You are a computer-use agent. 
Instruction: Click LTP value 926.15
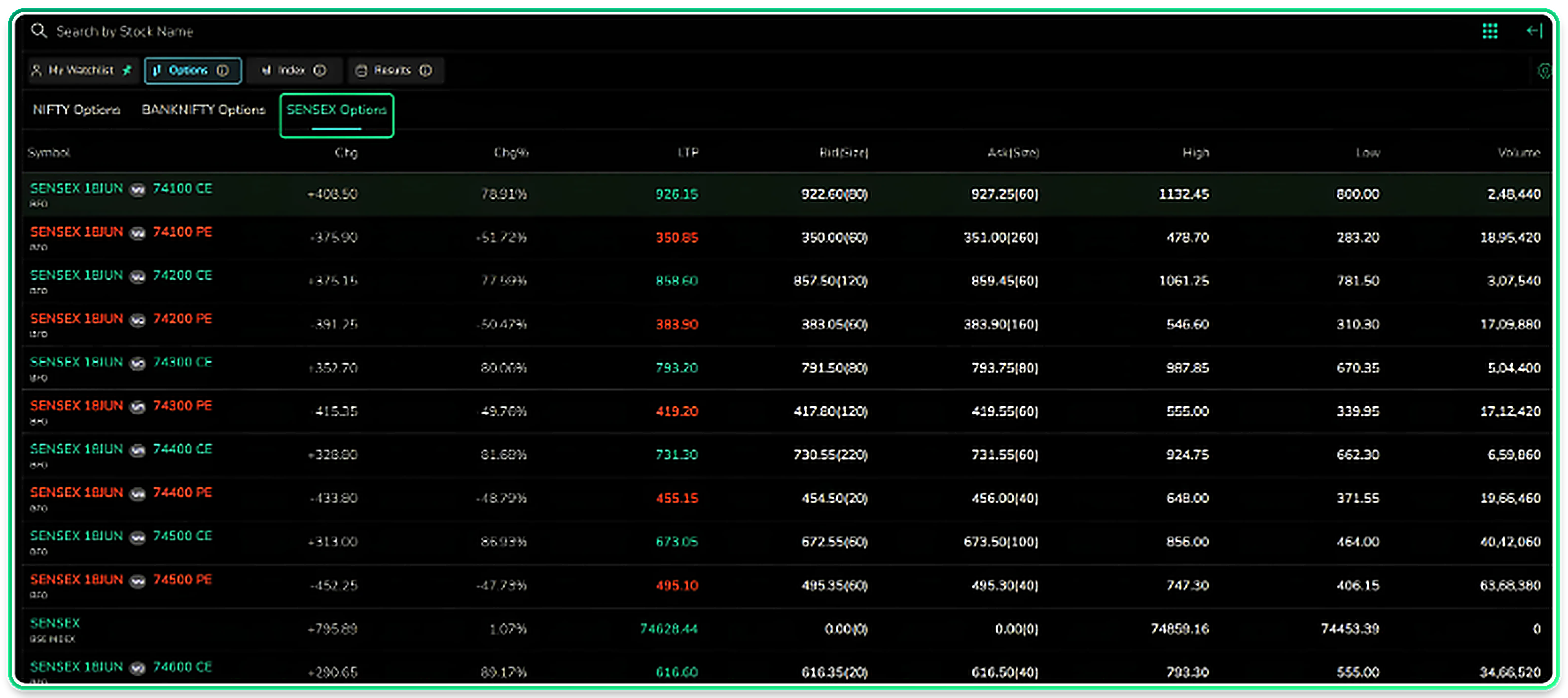(x=676, y=194)
